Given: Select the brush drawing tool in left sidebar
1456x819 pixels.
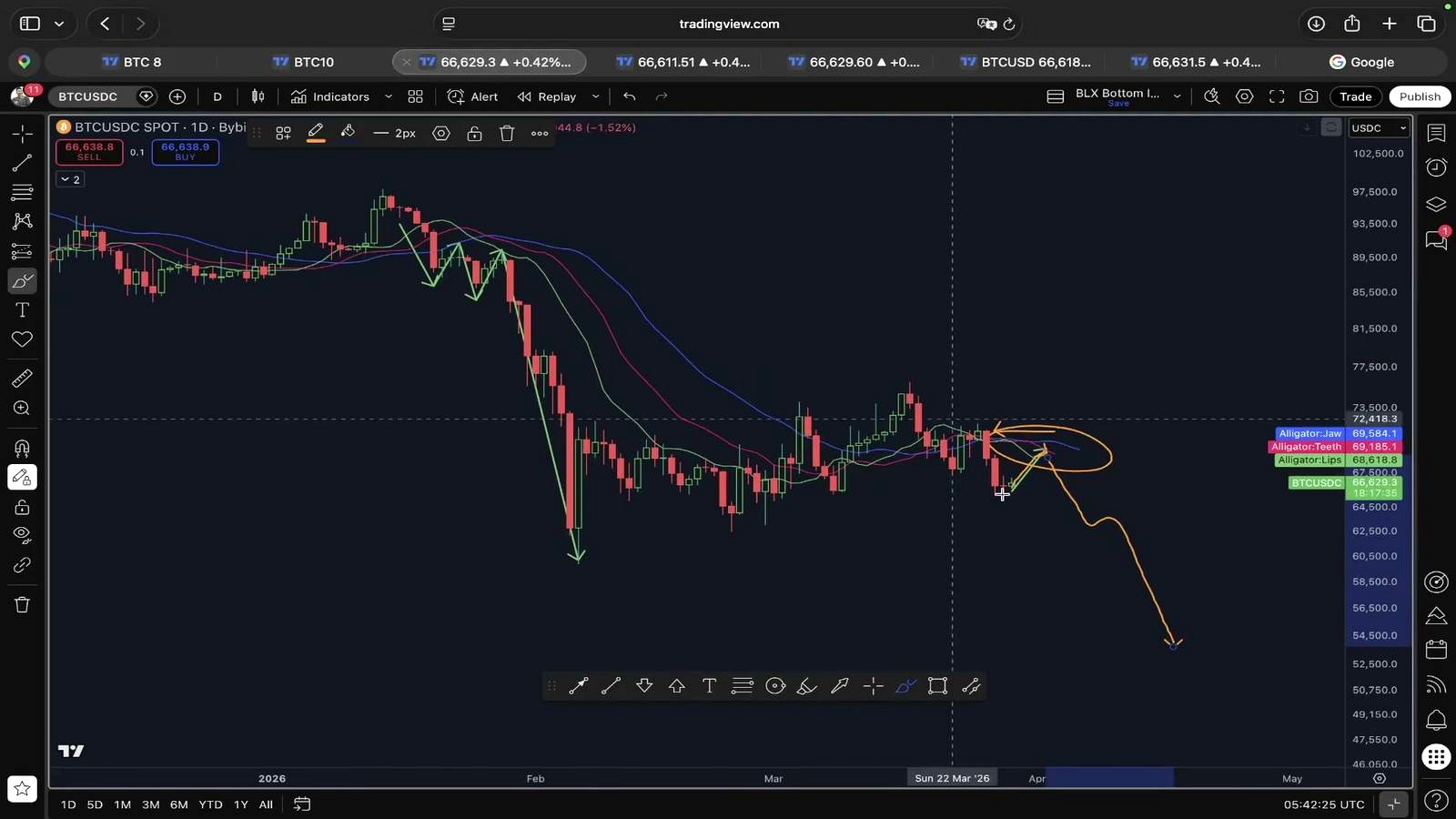Looking at the screenshot, I should pyautogui.click(x=22, y=281).
